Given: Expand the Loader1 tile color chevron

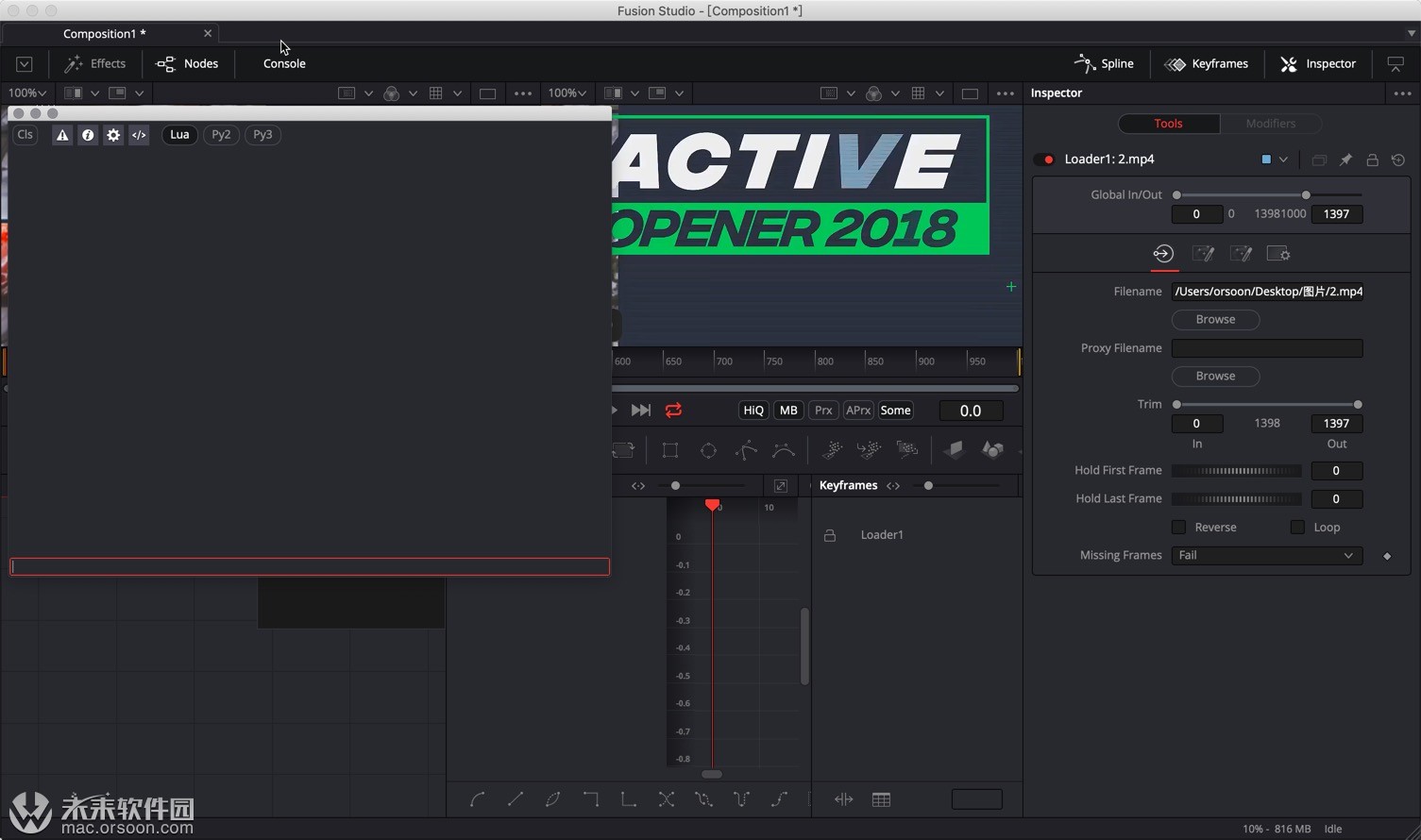Looking at the screenshot, I should point(1283,160).
